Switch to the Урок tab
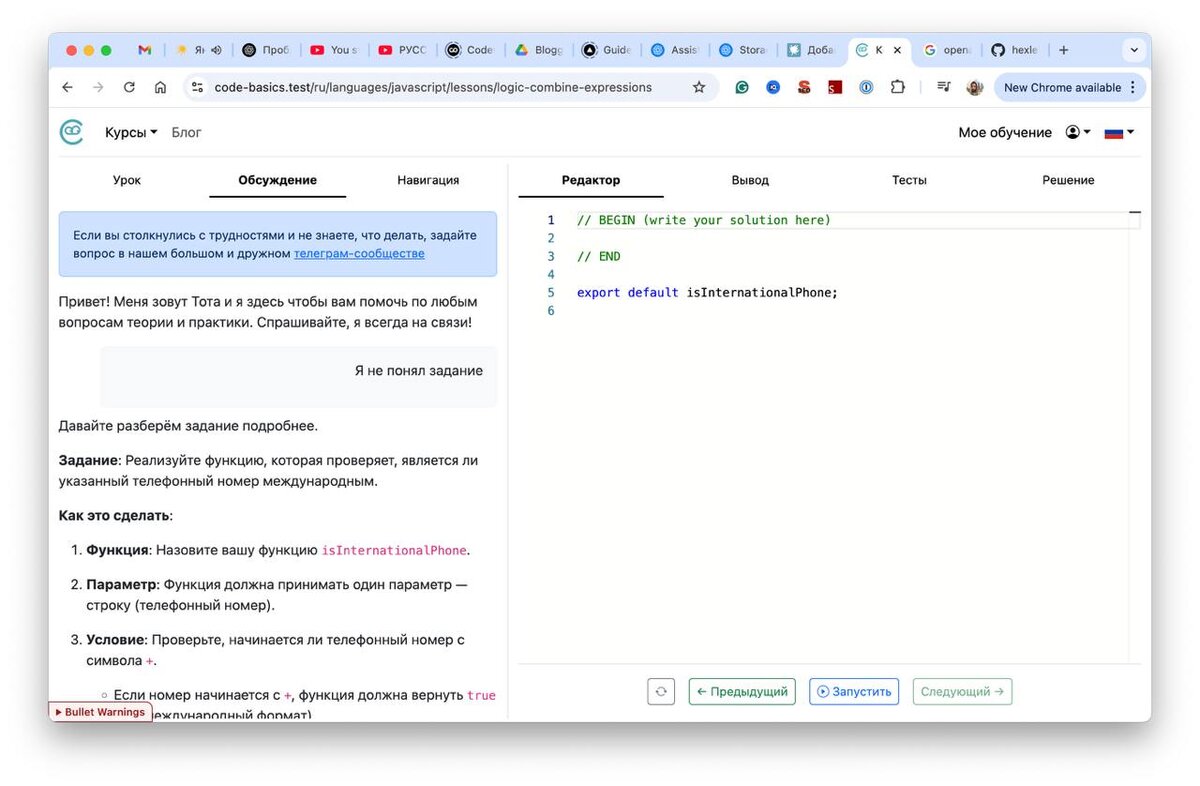The height and width of the screenshot is (786, 1200). click(x=127, y=180)
